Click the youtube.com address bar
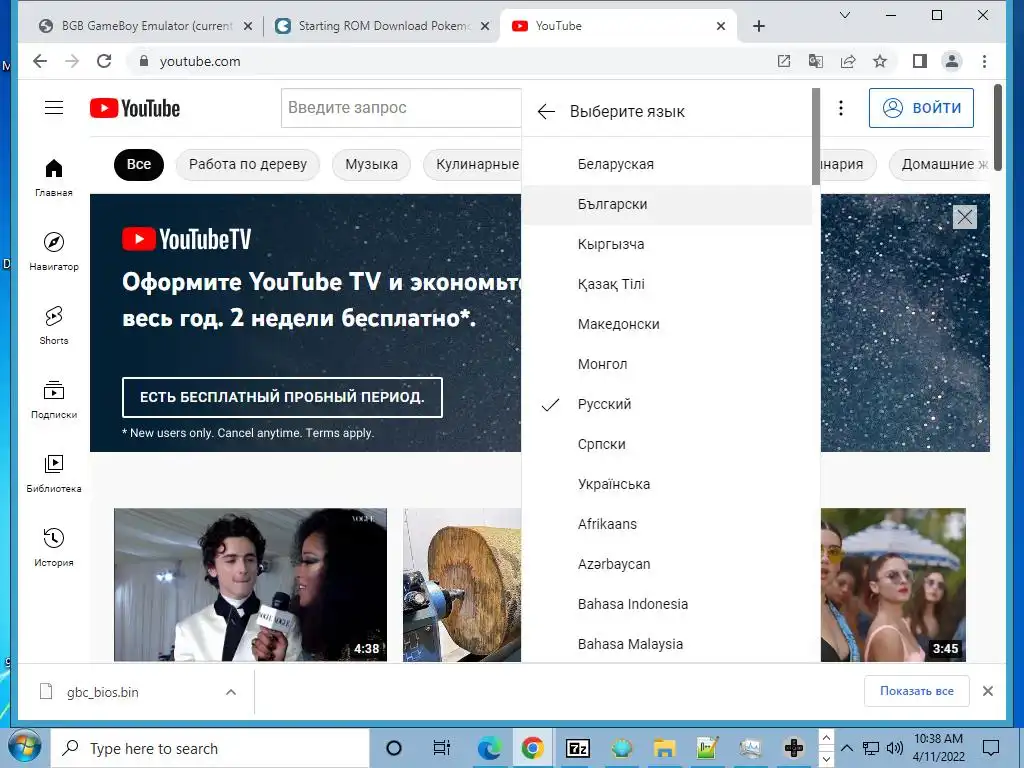The width and height of the screenshot is (1024, 768). pyautogui.click(x=451, y=61)
